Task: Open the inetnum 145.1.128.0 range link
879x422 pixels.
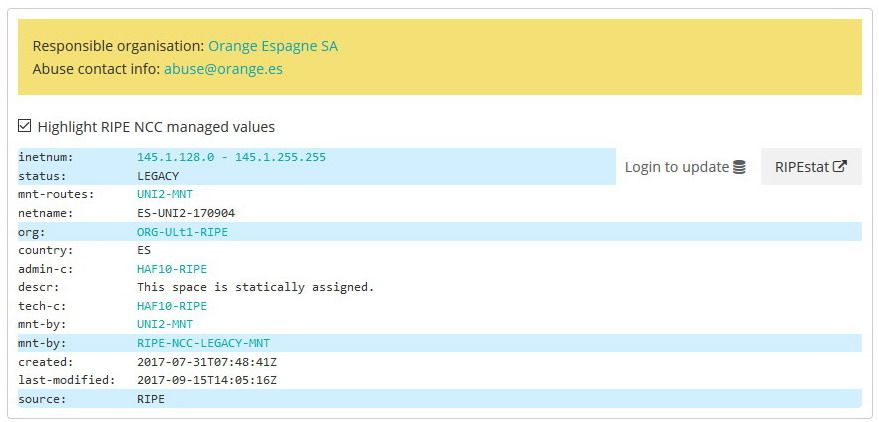Action: click(x=231, y=157)
